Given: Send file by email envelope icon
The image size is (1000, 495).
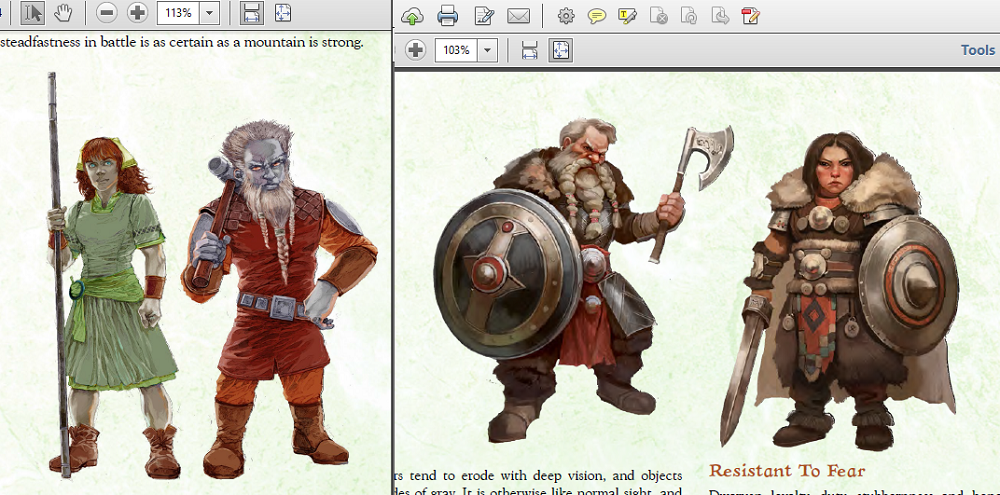Looking at the screenshot, I should pyautogui.click(x=519, y=16).
